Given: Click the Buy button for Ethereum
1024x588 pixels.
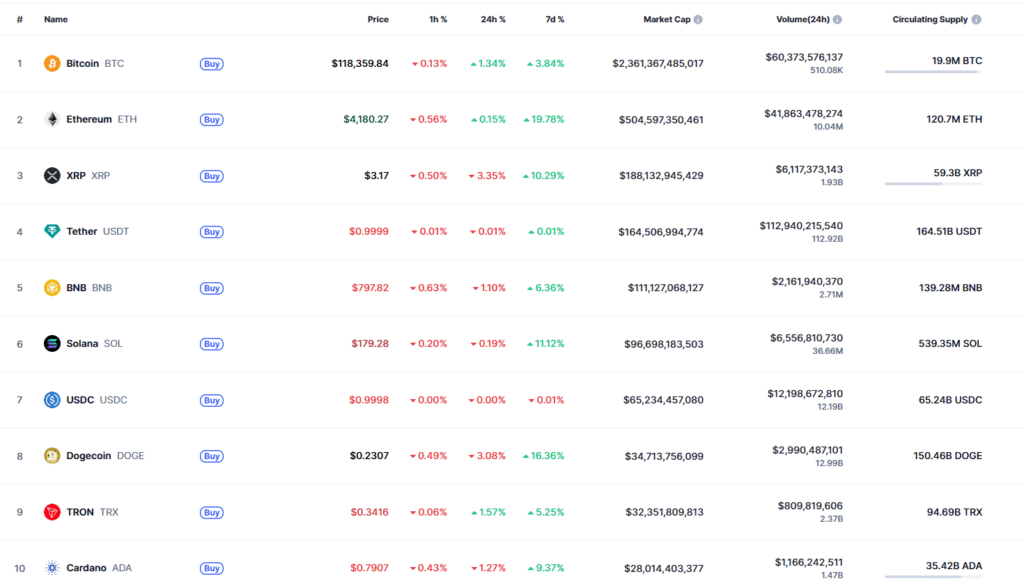Looking at the screenshot, I should click(x=212, y=120).
